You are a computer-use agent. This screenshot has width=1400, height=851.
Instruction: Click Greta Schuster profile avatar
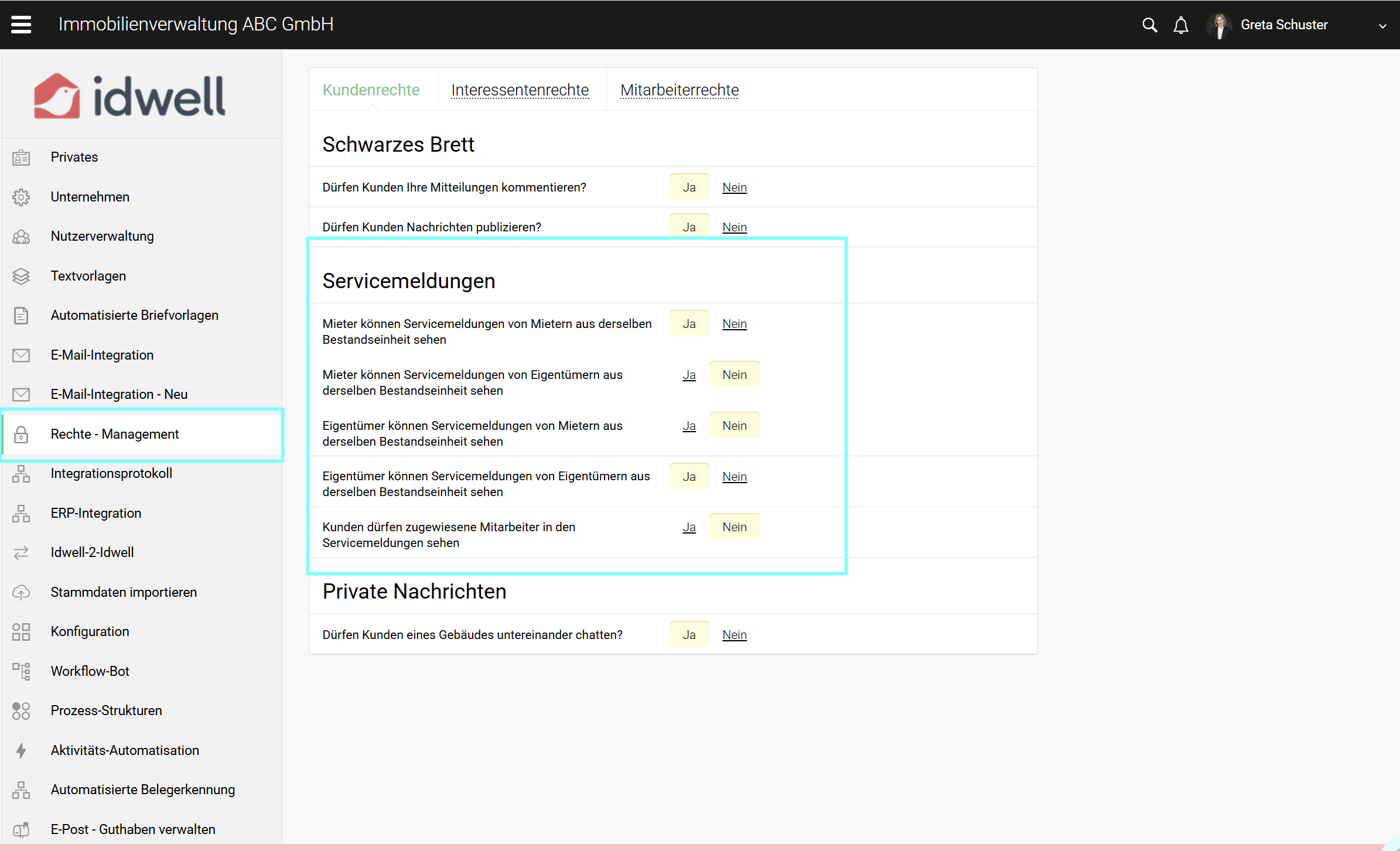1220,25
